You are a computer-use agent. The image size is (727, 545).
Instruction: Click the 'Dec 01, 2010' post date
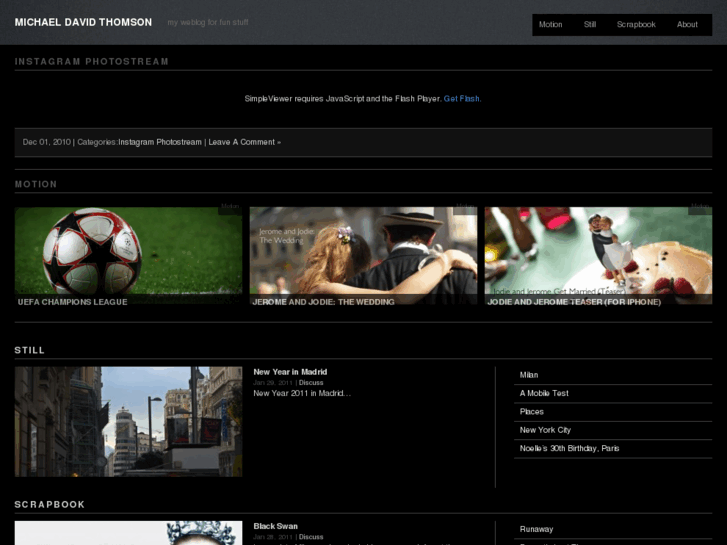pos(47,142)
